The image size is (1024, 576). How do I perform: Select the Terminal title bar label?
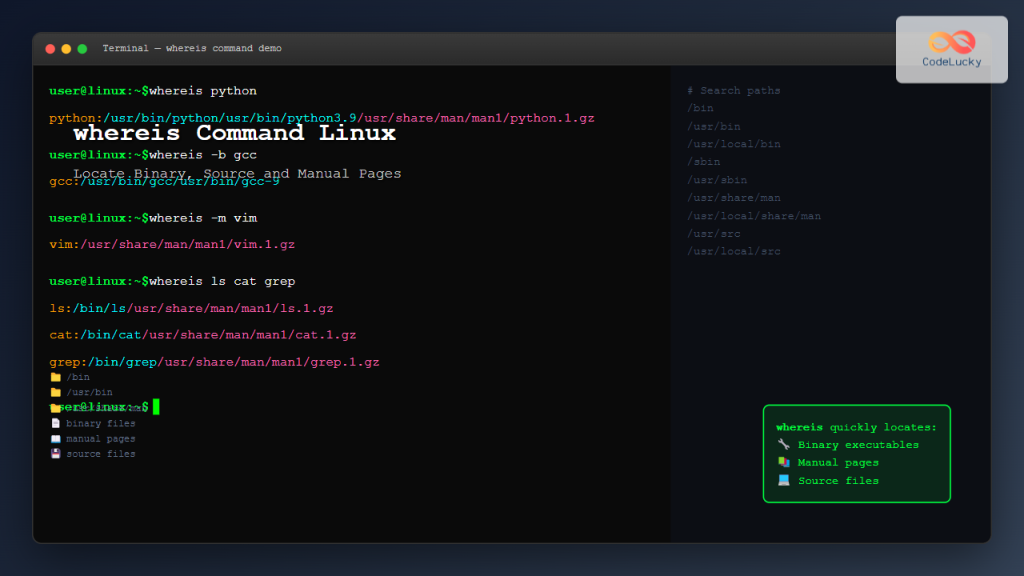pyautogui.click(x=191, y=47)
